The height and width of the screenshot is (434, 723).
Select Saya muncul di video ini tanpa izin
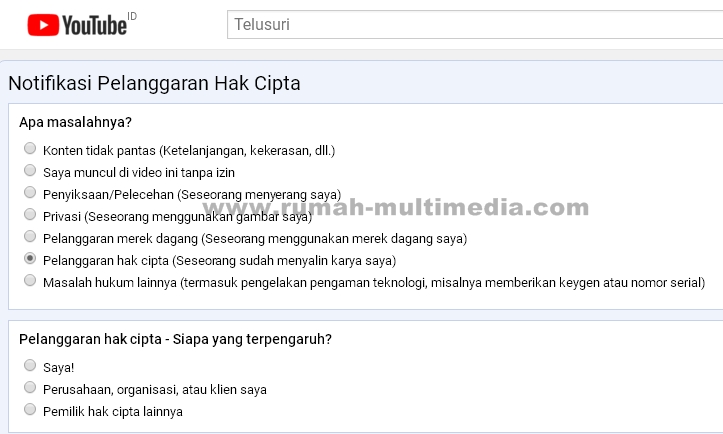tap(30, 170)
